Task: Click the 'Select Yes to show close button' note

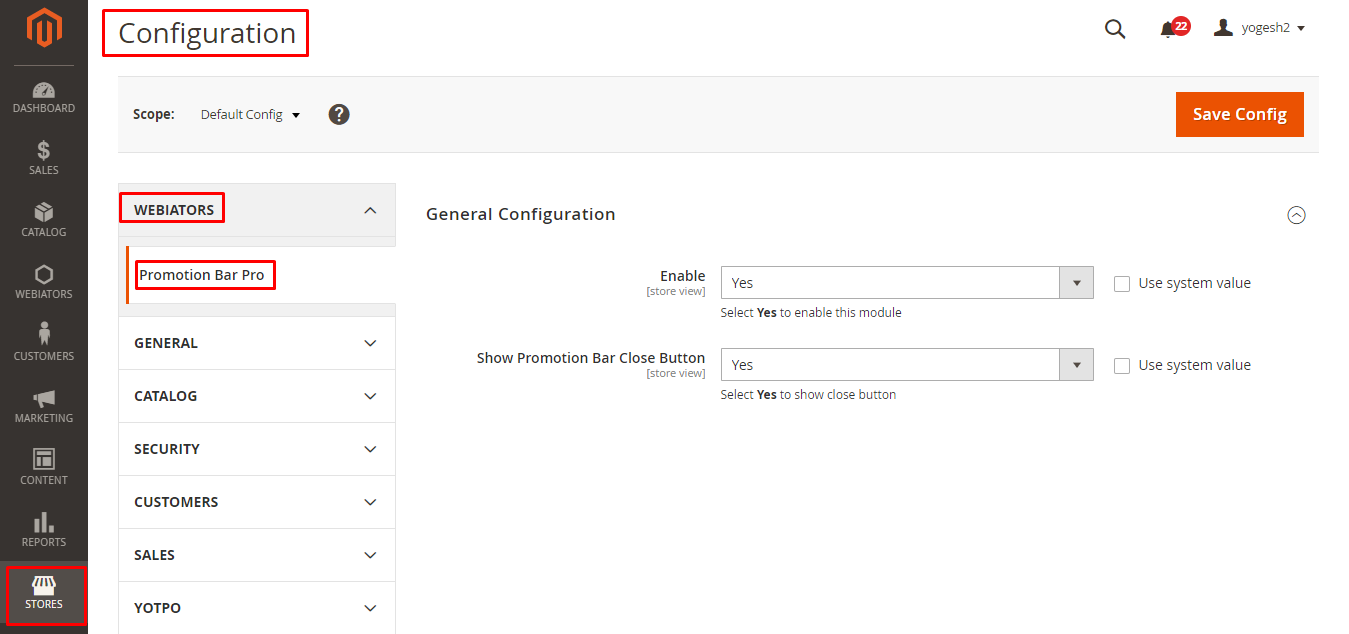Action: click(x=808, y=394)
